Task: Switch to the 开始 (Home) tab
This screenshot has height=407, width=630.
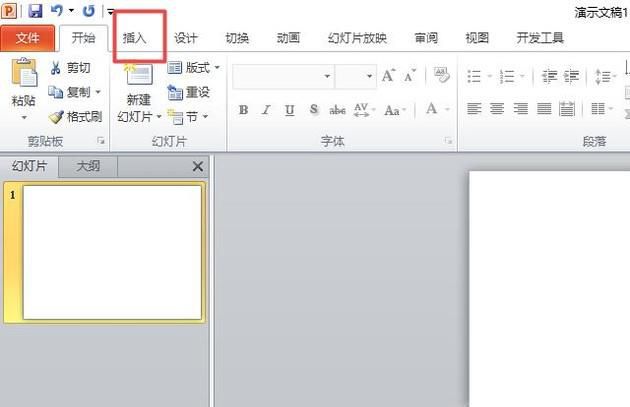Action: 84,38
